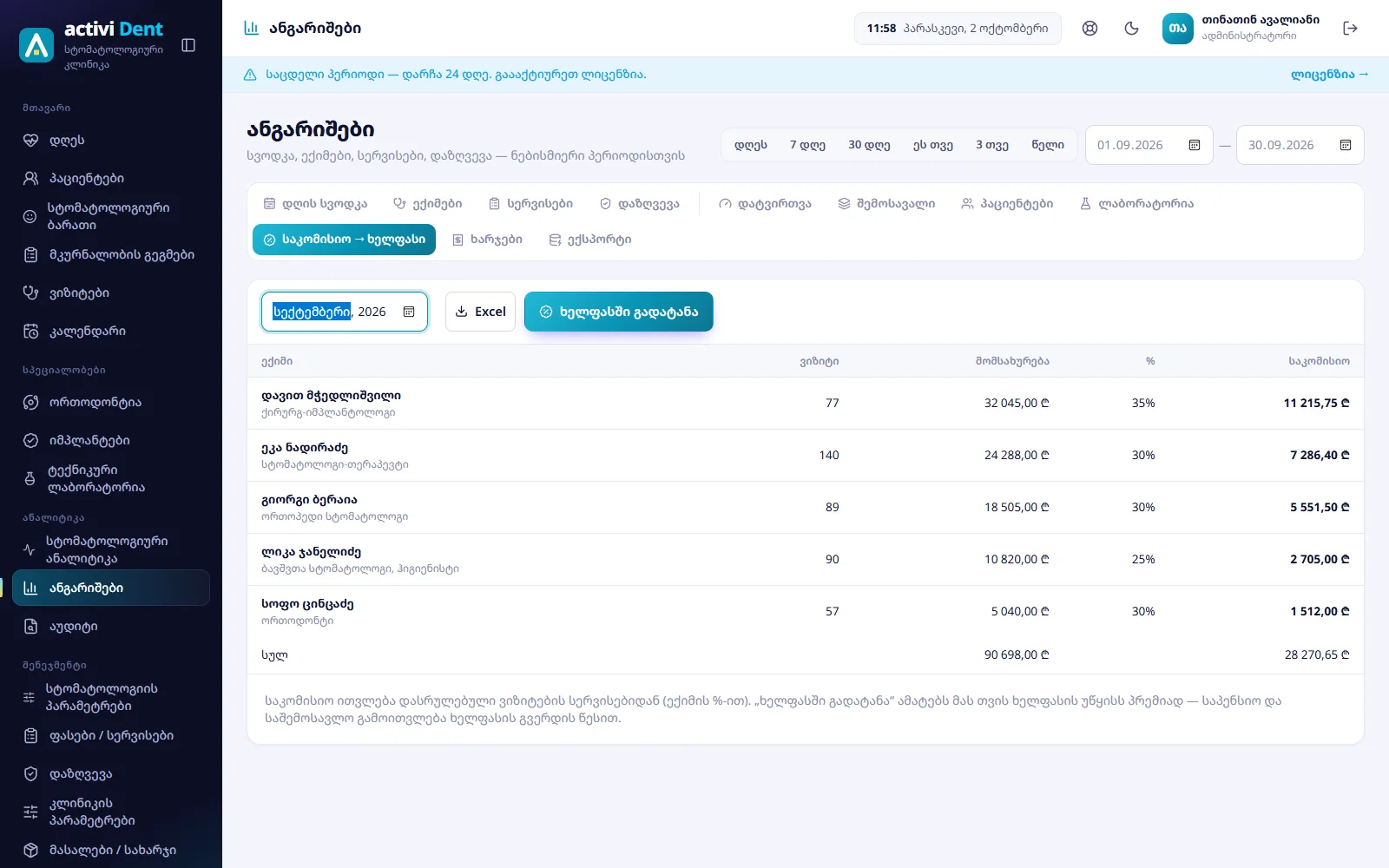Select the 3 თვე period
This screenshot has width=1389, height=868.
click(992, 145)
